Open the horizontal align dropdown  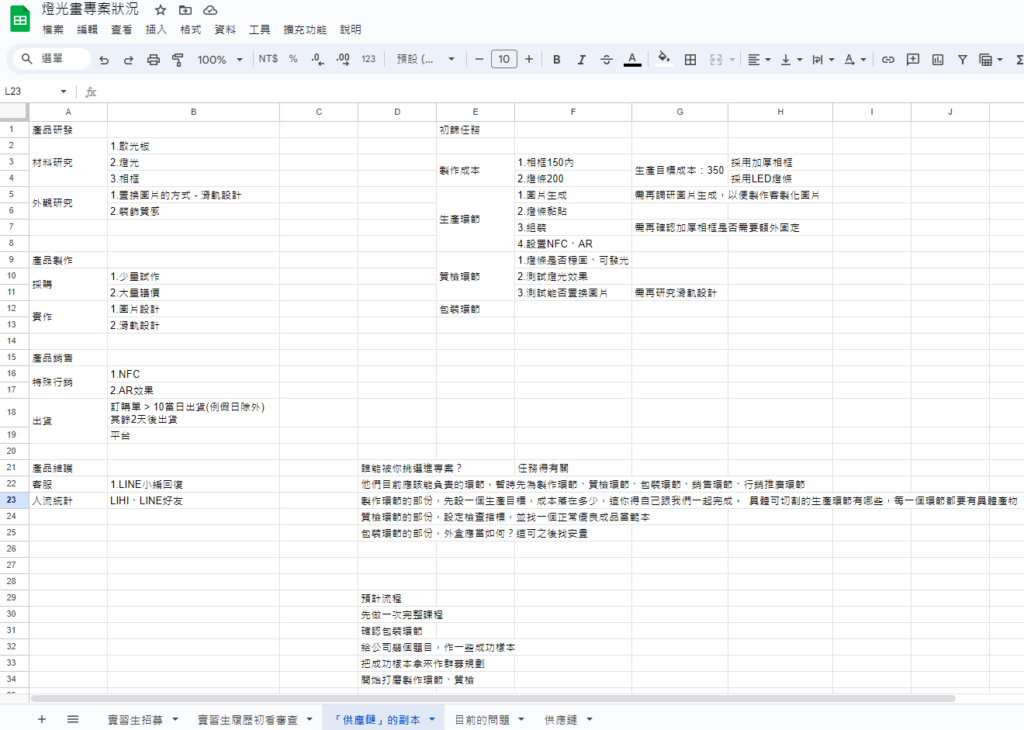coord(759,60)
